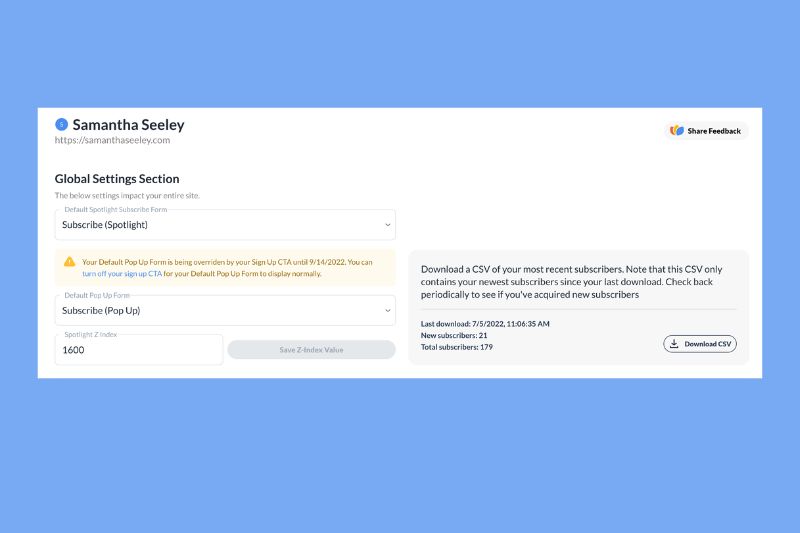800x533 pixels.
Task: Click the CSV download description paragraph
Action: click(571, 282)
